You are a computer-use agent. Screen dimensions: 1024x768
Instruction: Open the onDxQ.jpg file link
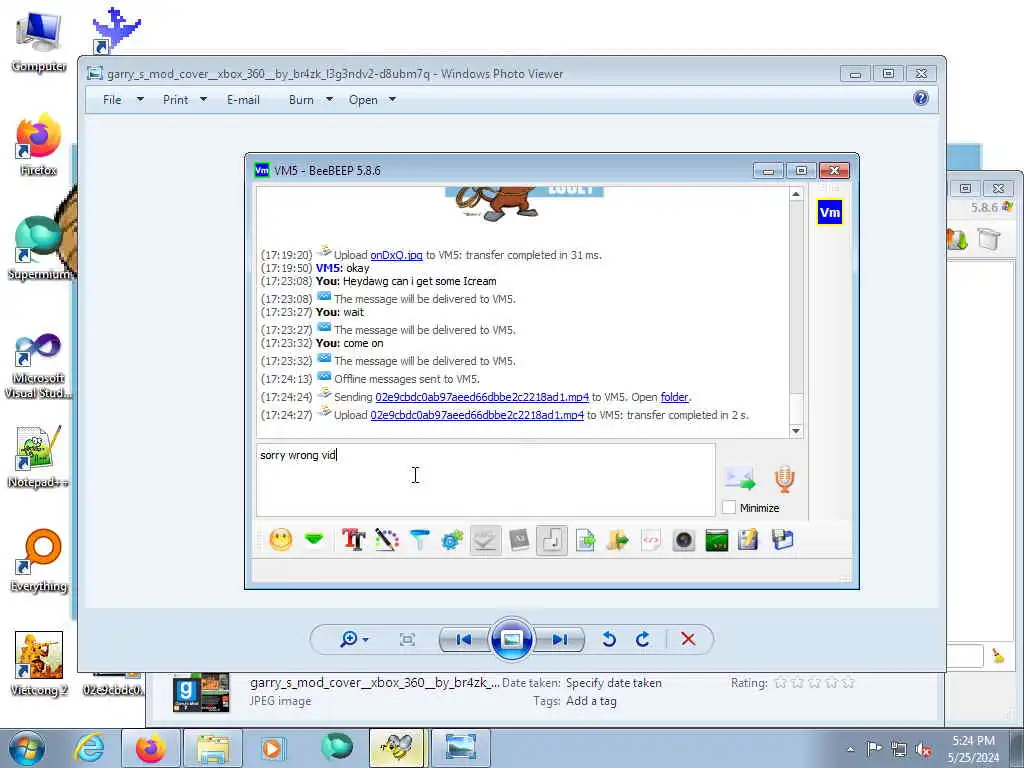396,255
